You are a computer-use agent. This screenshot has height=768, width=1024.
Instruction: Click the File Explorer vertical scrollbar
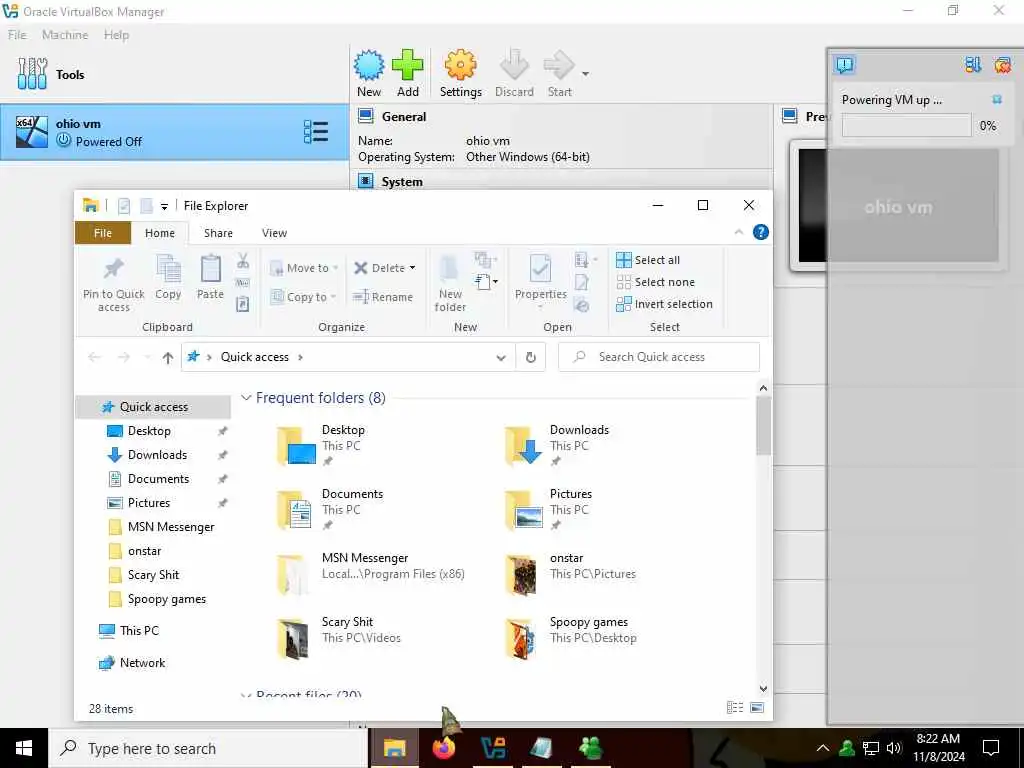pos(763,425)
